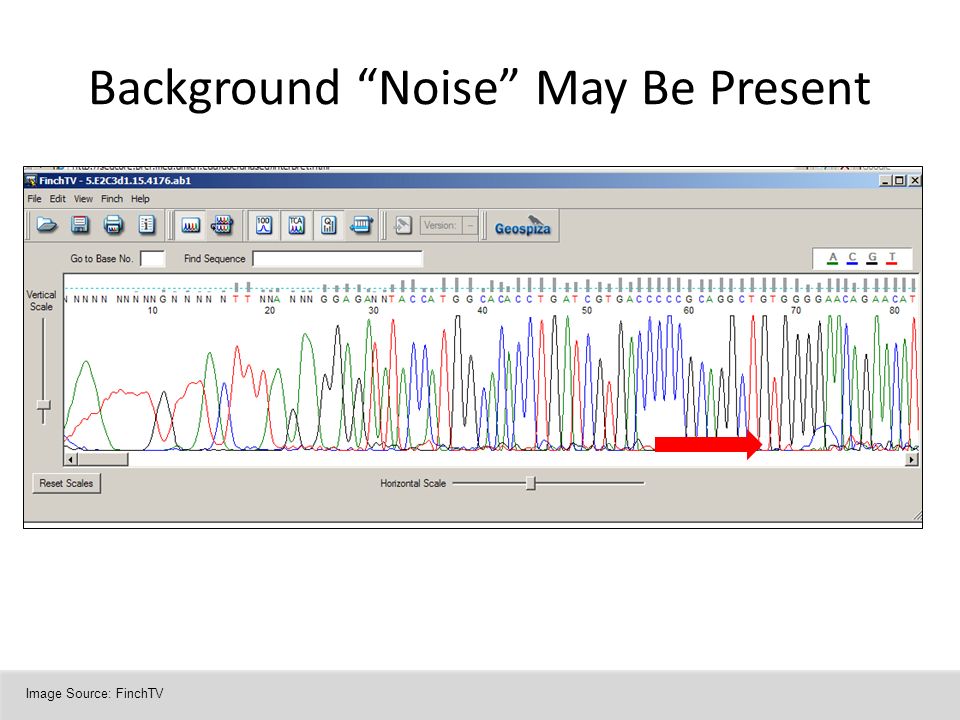Toggle base position numbers (100) display

point(264,225)
